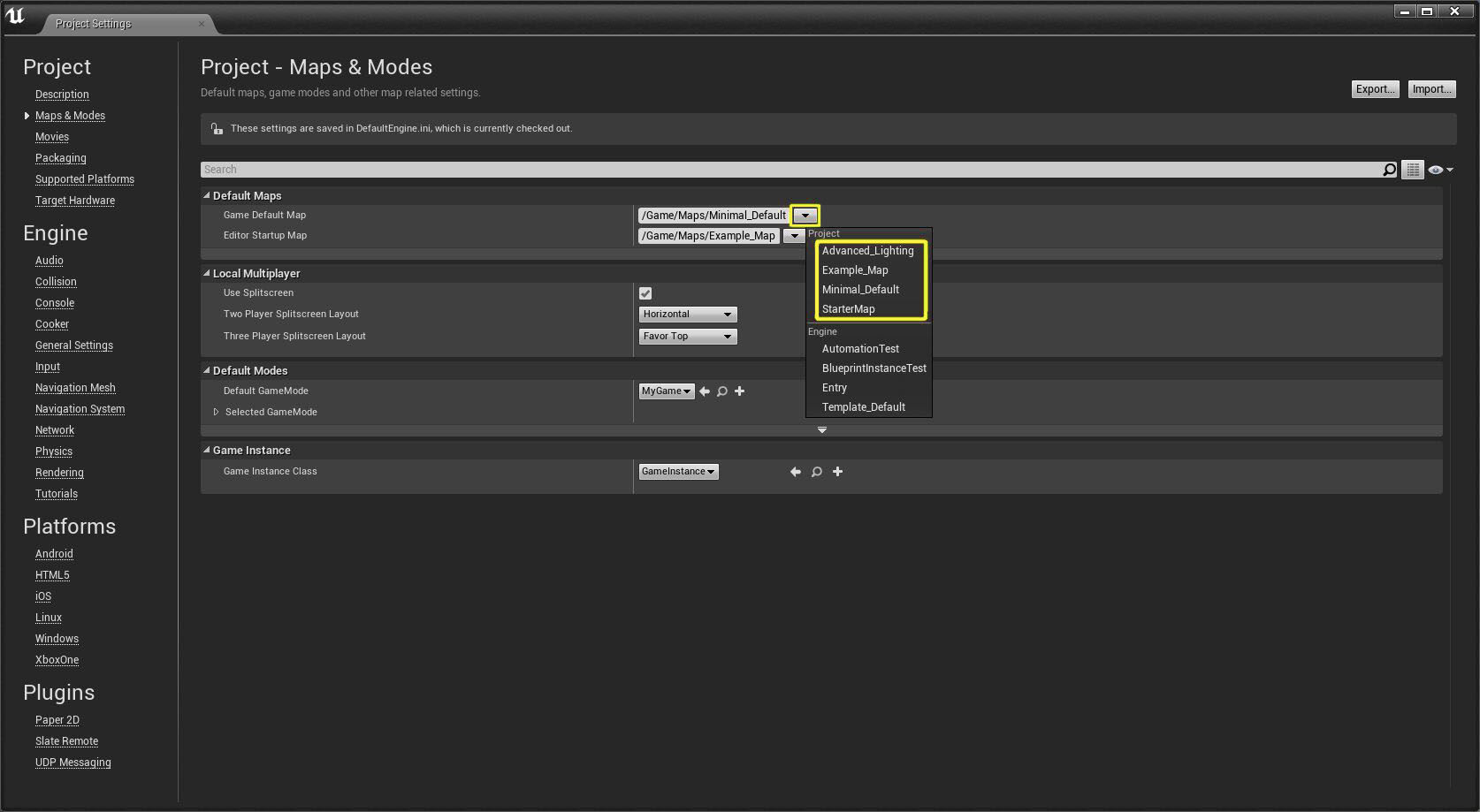Open the Default GameMode MyGame dropdown
Screen dimensions: 1480x812
667,391
